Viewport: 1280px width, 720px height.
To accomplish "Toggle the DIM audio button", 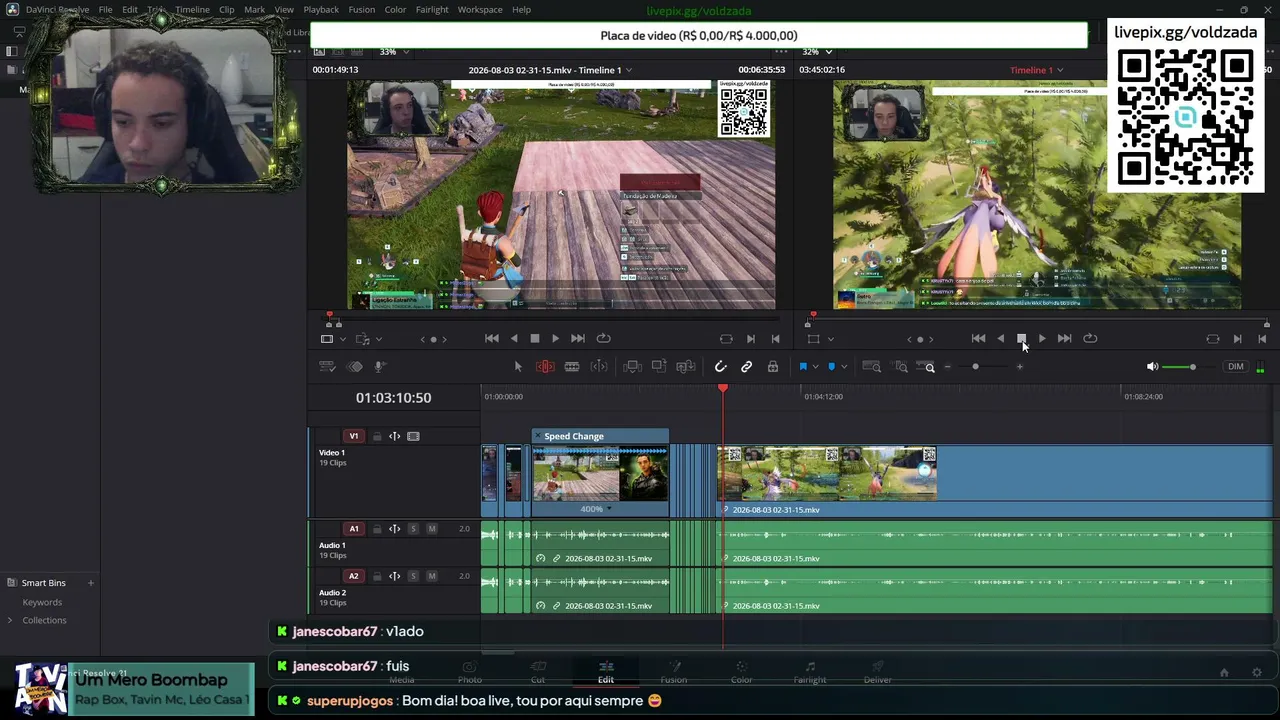I will click(1236, 367).
